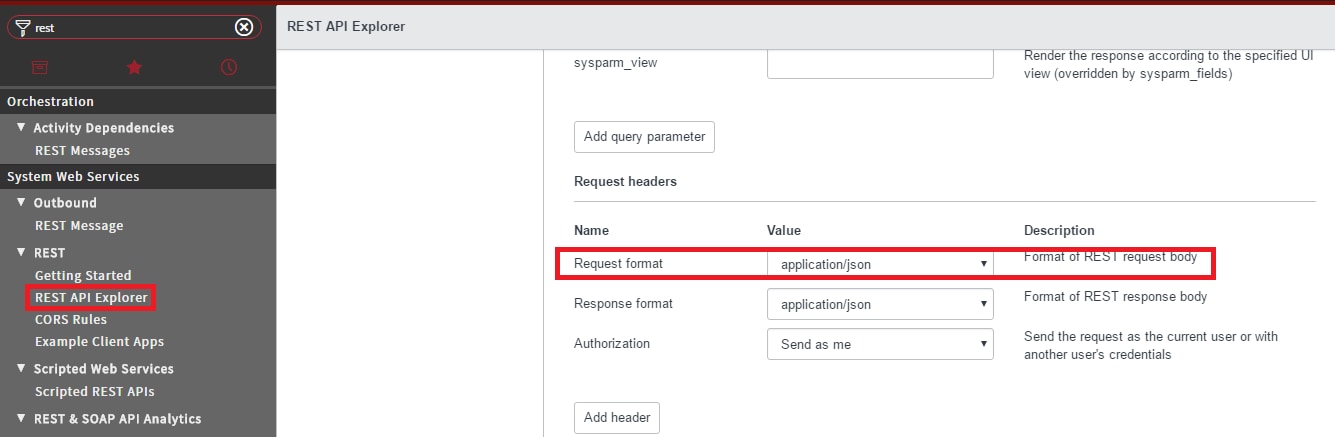The image size is (1335, 437).
Task: Open history with the clock icon
Action: click(229, 67)
